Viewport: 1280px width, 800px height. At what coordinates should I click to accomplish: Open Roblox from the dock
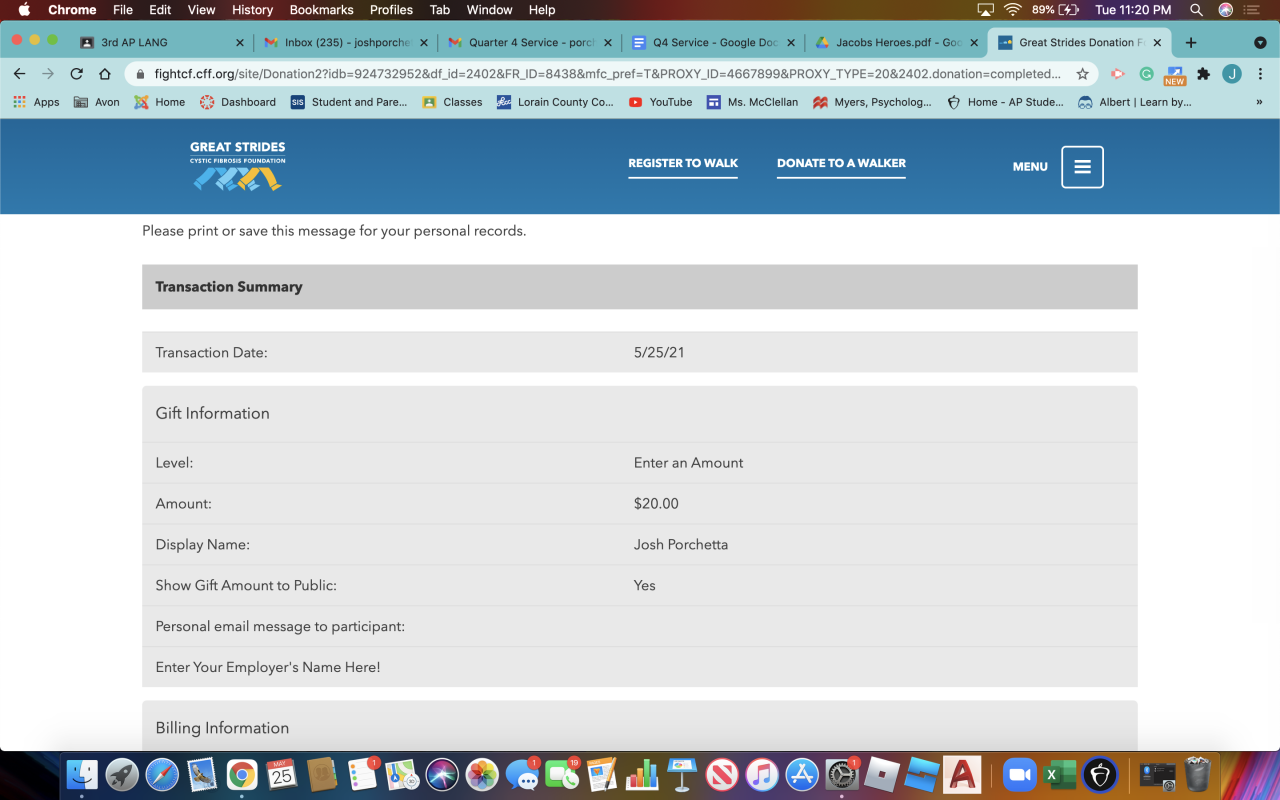(x=882, y=774)
